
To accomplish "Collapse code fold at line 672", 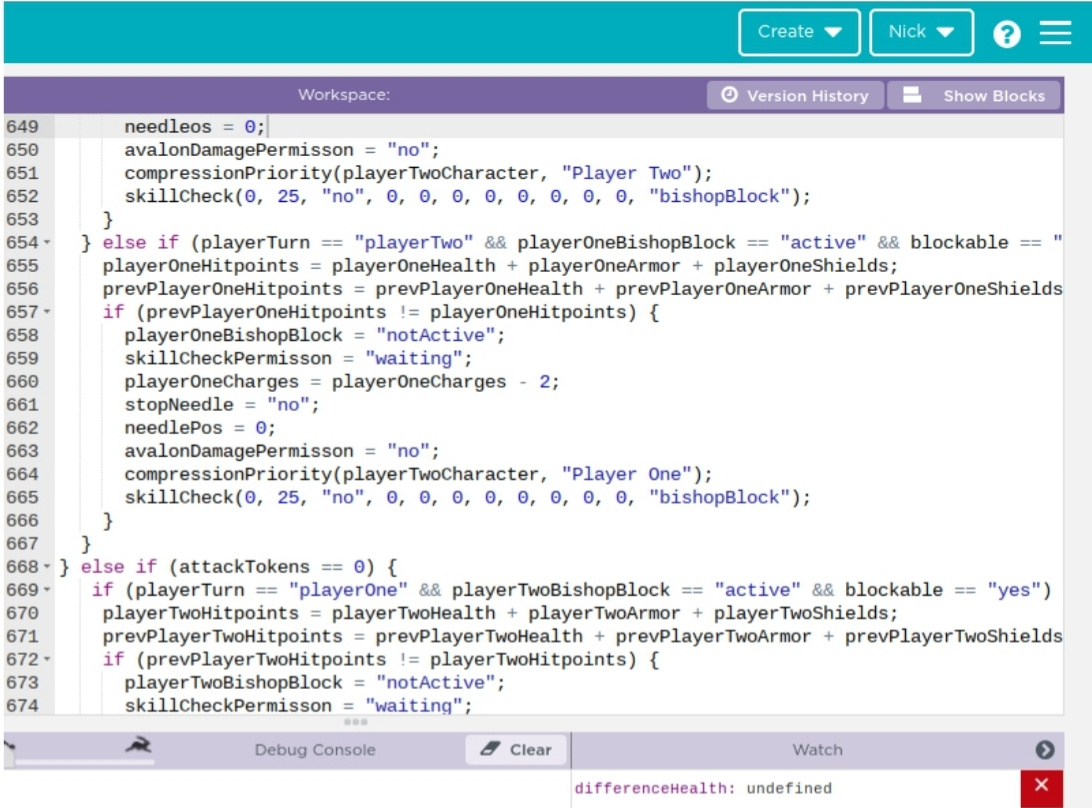I will [x=47, y=659].
